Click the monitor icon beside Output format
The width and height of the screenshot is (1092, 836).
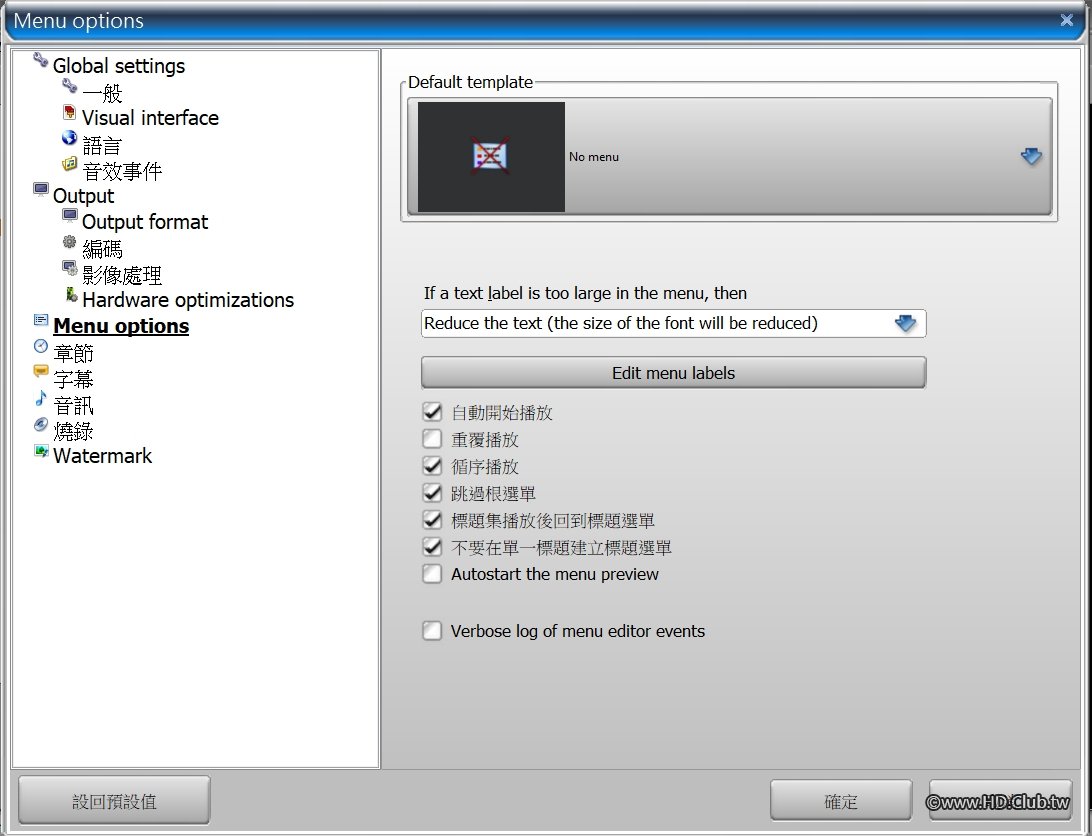pyautogui.click(x=70, y=215)
